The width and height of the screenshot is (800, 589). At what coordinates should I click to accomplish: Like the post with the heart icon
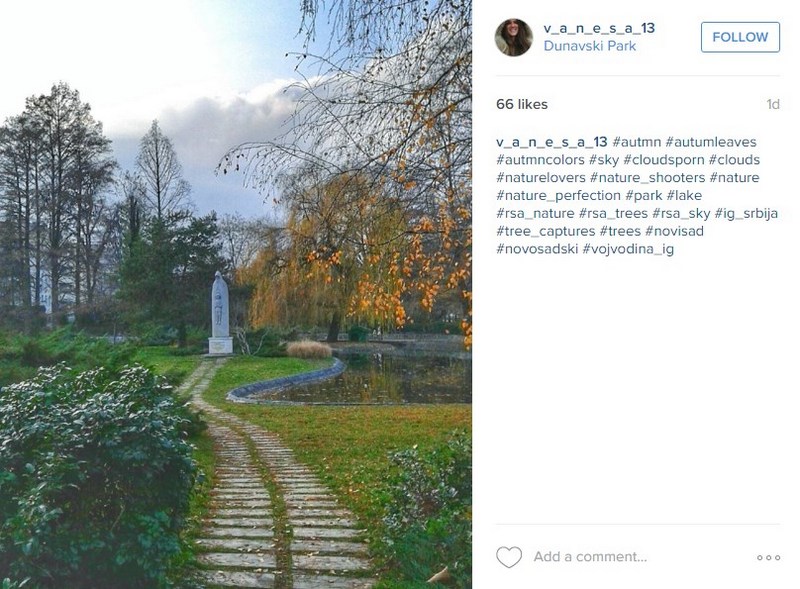point(509,557)
